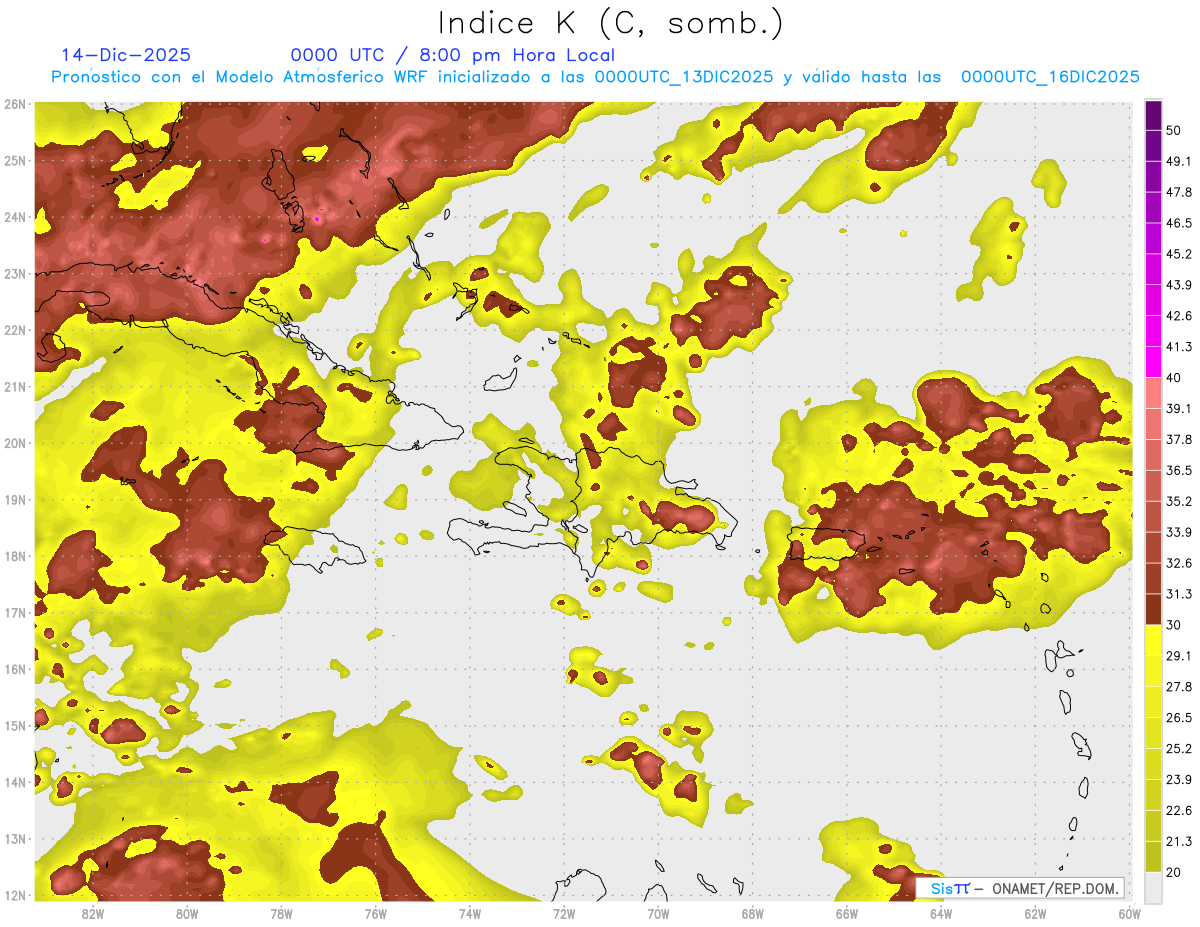Viewport: 1200px width, 927px height.
Task: Click the '66W' longitude label
Action: [847, 913]
